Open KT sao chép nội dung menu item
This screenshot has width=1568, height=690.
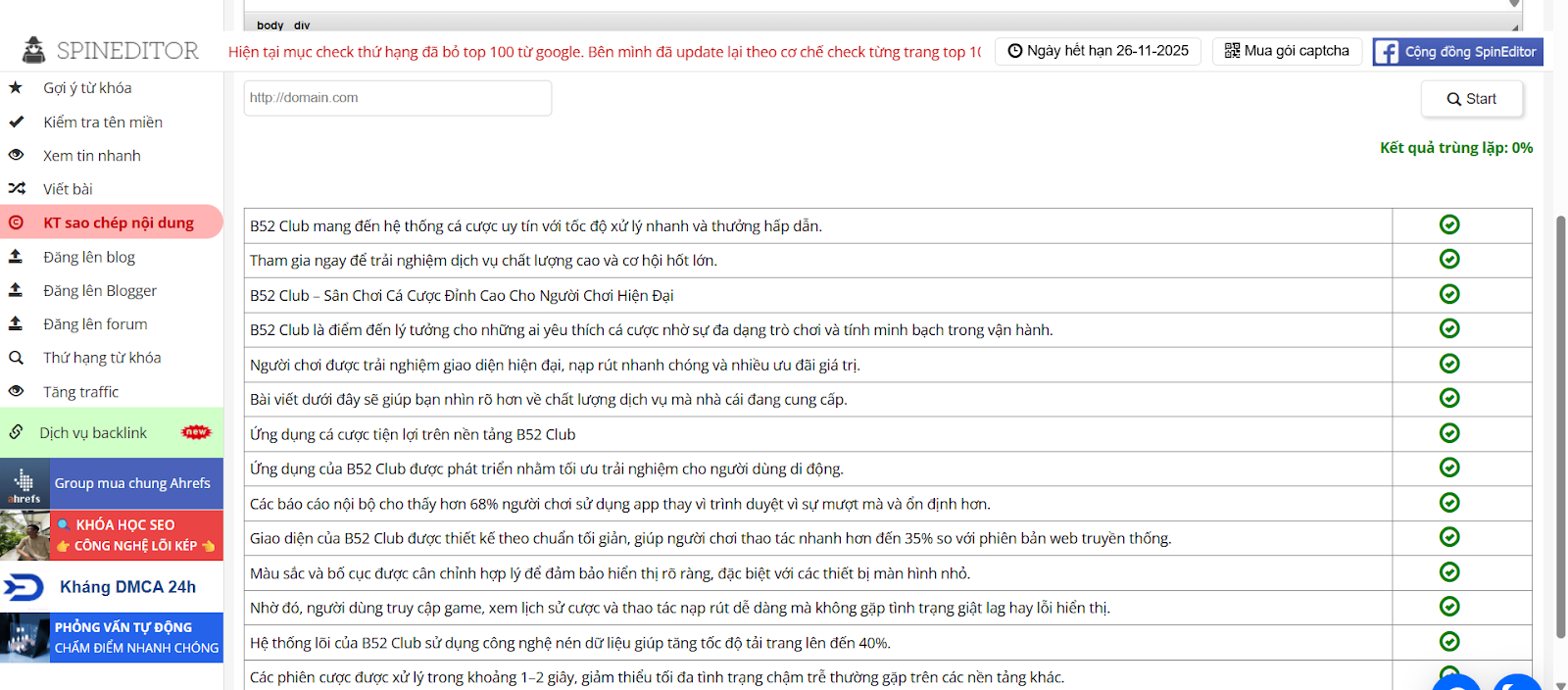point(118,222)
